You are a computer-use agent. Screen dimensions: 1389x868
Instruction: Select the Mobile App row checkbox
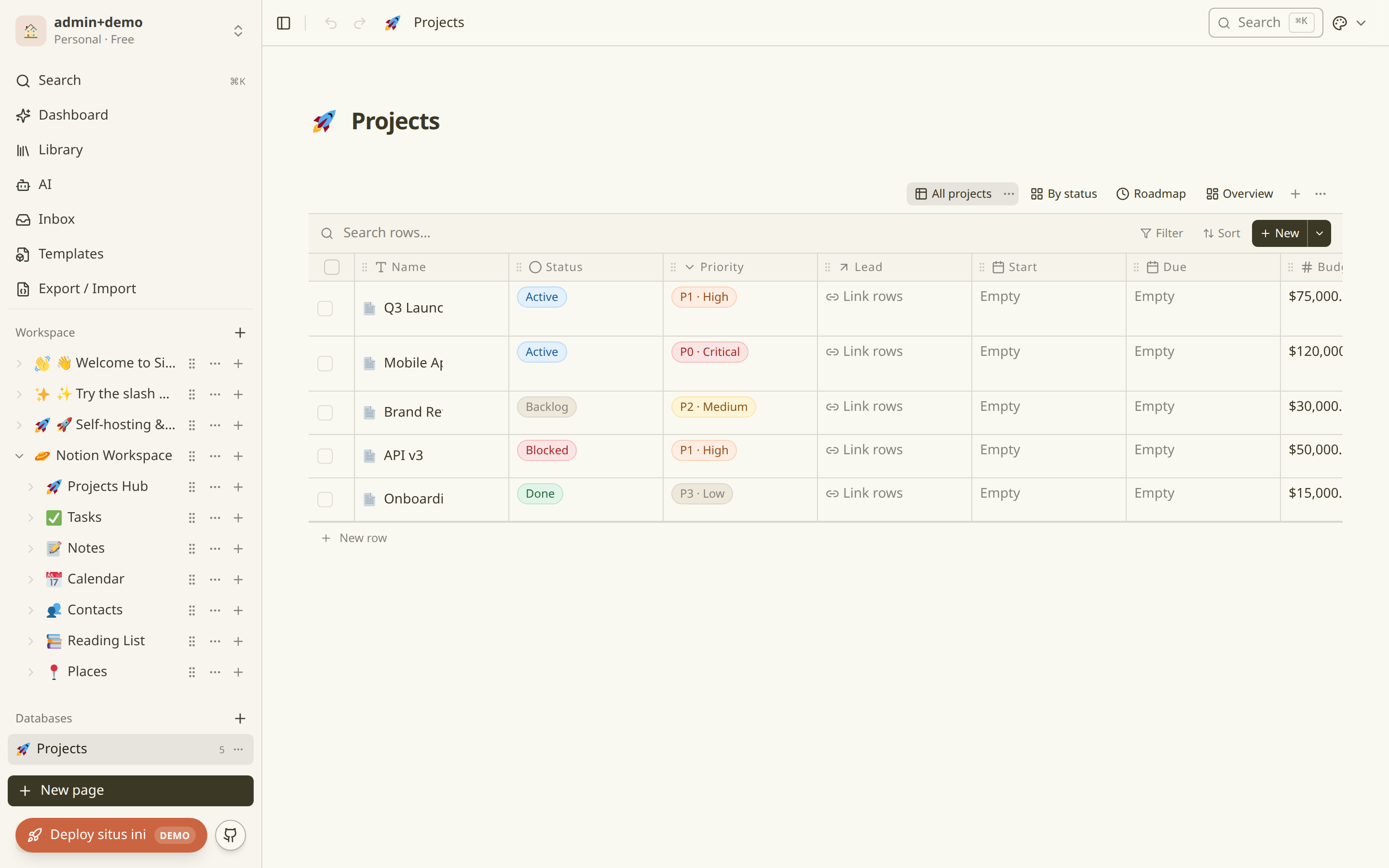point(325,364)
